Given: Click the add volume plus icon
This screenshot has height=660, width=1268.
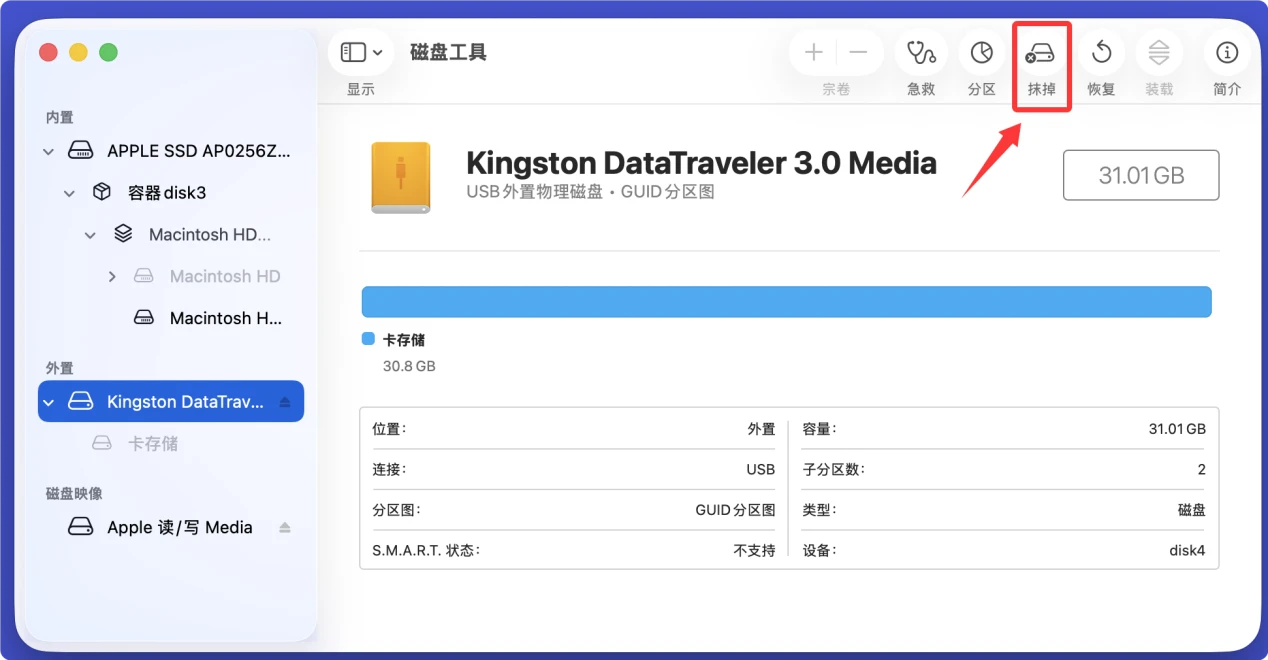Looking at the screenshot, I should pos(814,52).
